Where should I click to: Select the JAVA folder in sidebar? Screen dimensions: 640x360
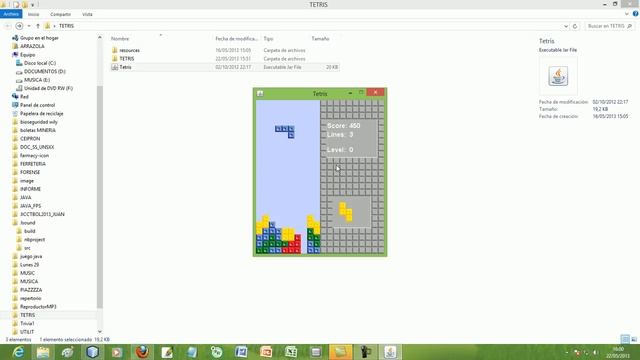point(25,197)
